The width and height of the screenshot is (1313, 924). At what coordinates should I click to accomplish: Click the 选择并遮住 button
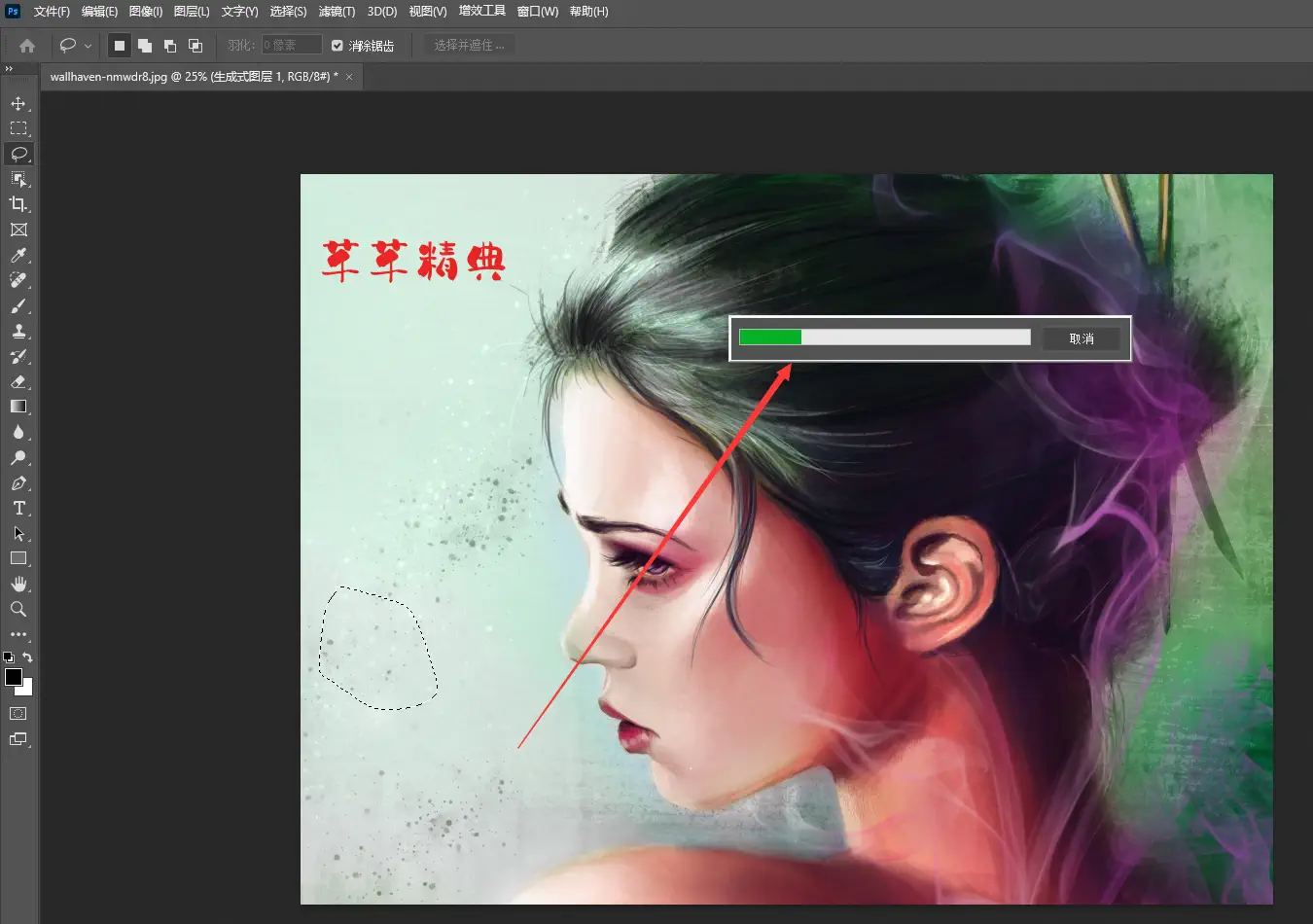click(x=469, y=46)
